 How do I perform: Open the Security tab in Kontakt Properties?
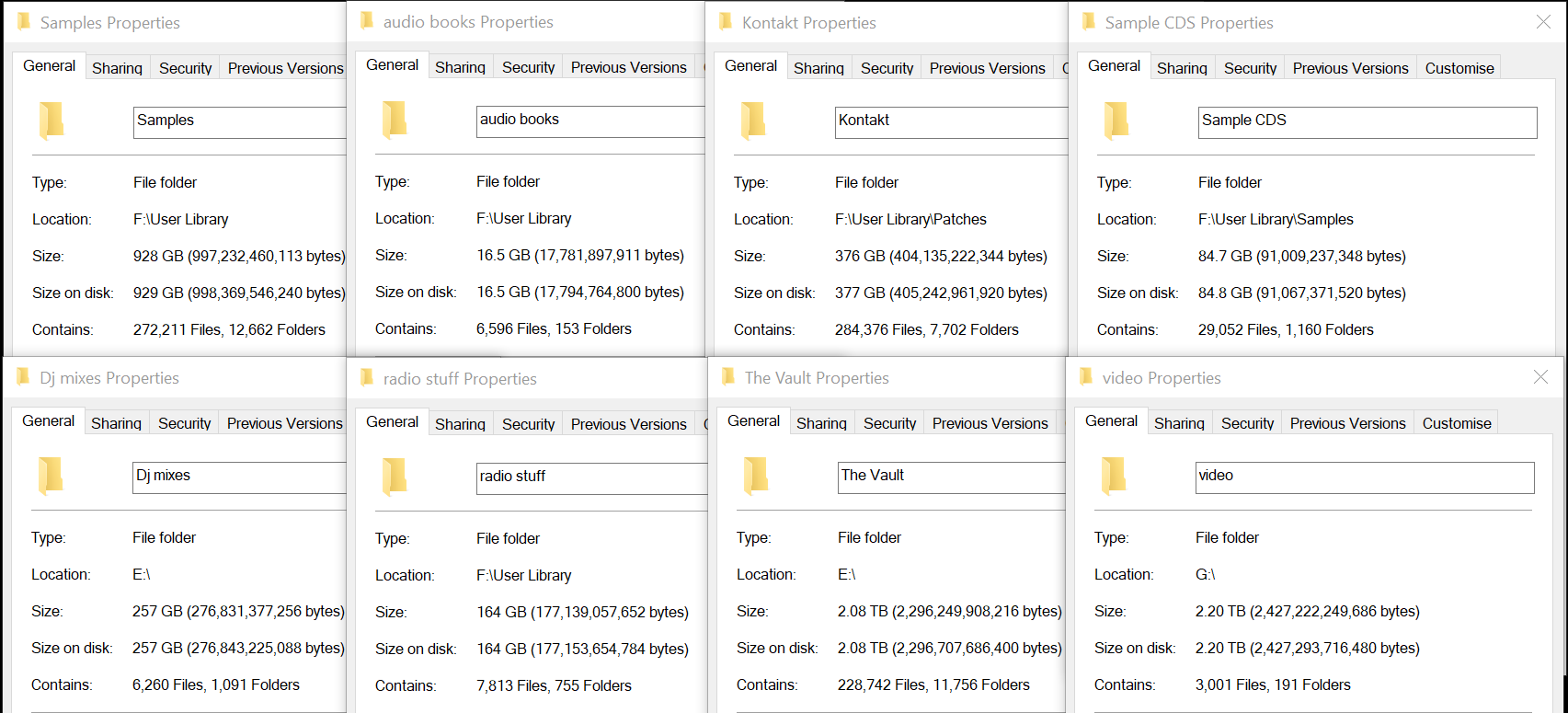pyautogui.click(x=887, y=68)
